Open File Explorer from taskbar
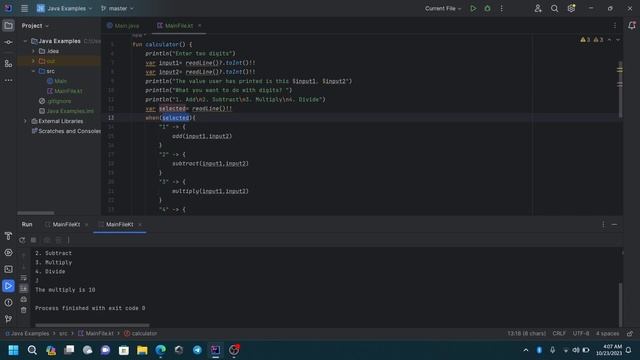The height and width of the screenshot is (360, 640). coord(142,350)
